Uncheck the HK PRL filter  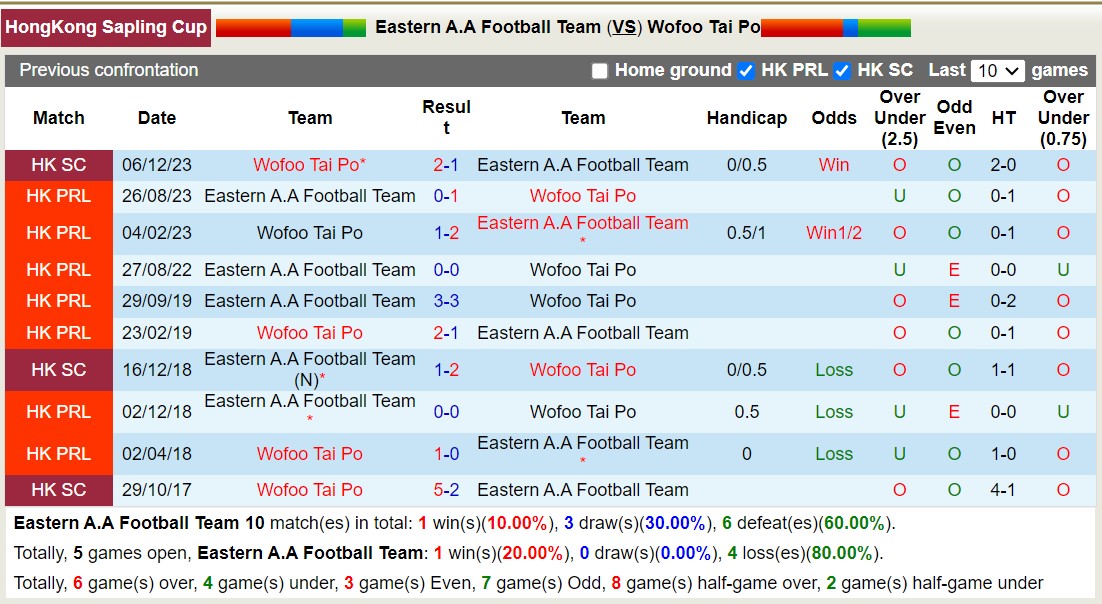745,71
